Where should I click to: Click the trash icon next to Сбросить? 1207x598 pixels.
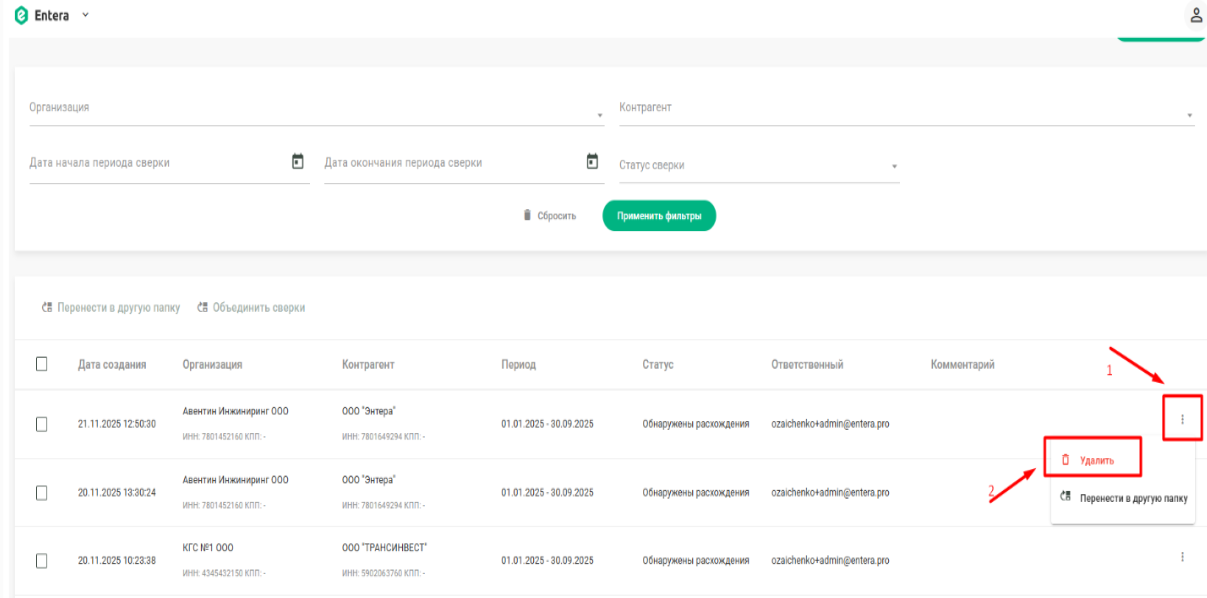click(527, 215)
